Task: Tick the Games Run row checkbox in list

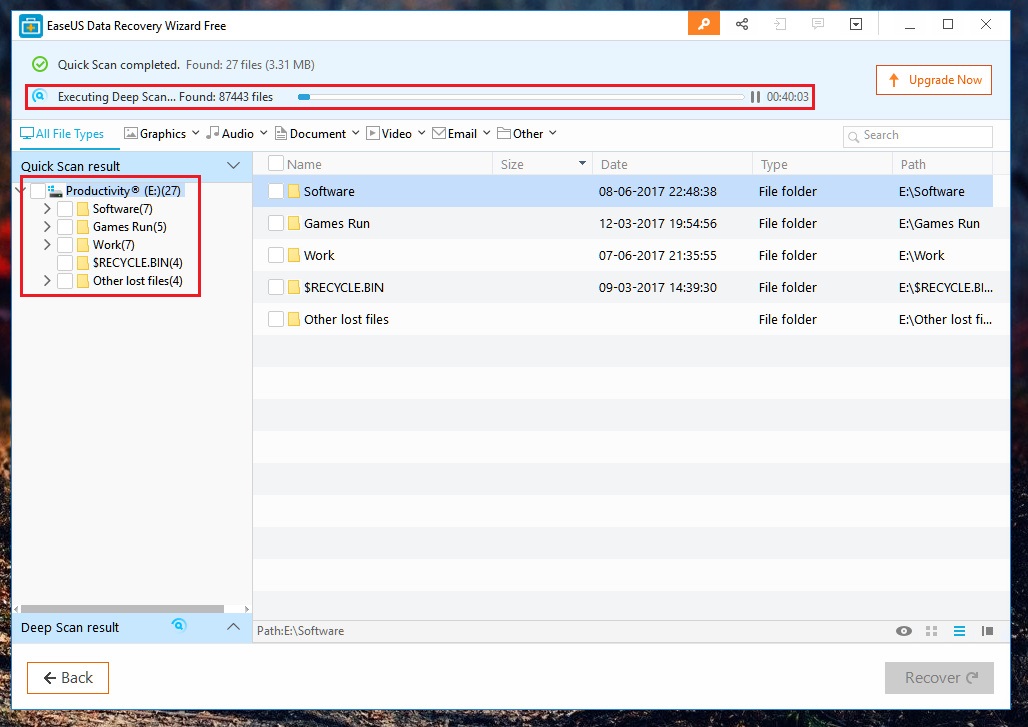Action: pyautogui.click(x=276, y=223)
